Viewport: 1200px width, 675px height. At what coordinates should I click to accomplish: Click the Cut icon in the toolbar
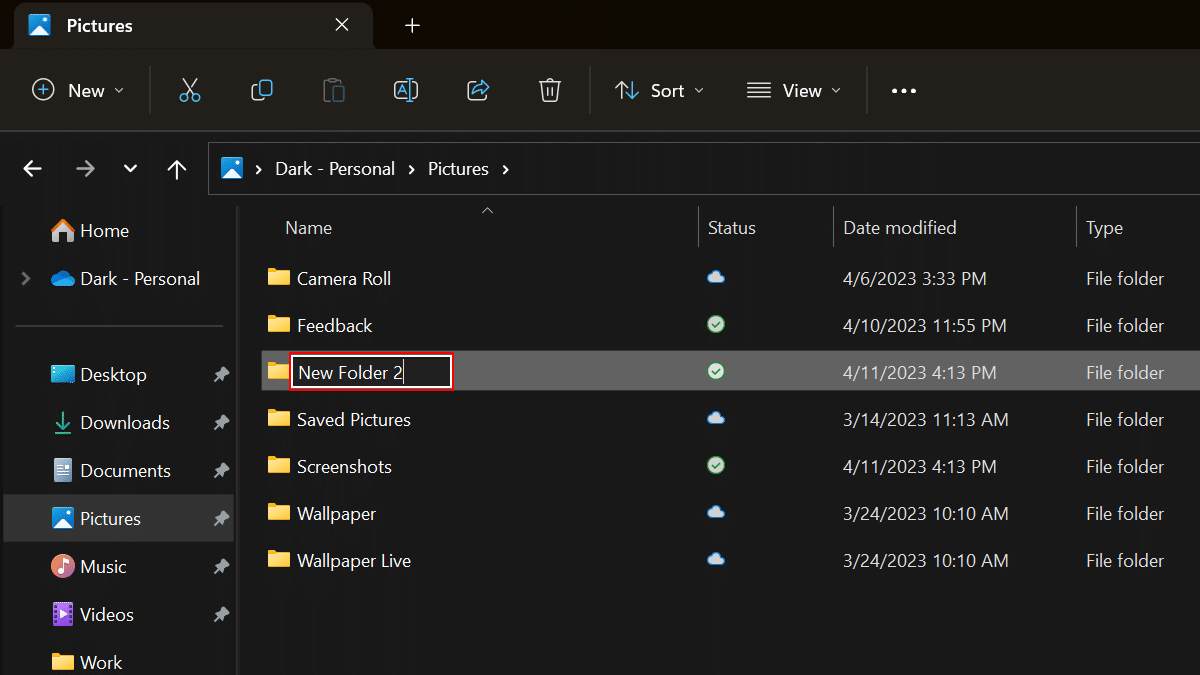tap(190, 90)
